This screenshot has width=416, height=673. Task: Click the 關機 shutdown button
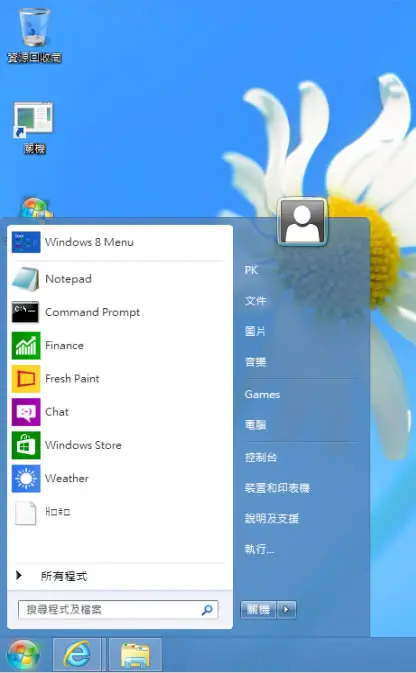pos(258,609)
